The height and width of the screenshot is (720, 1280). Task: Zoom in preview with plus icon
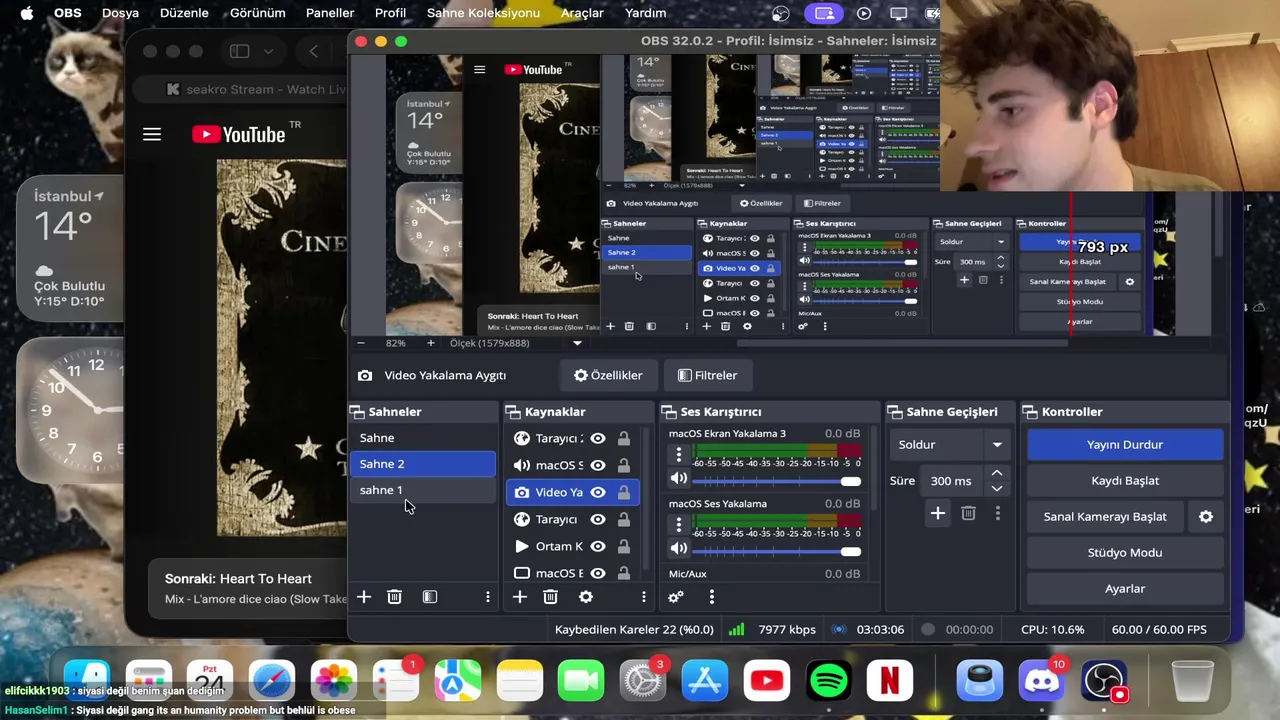[x=431, y=343]
